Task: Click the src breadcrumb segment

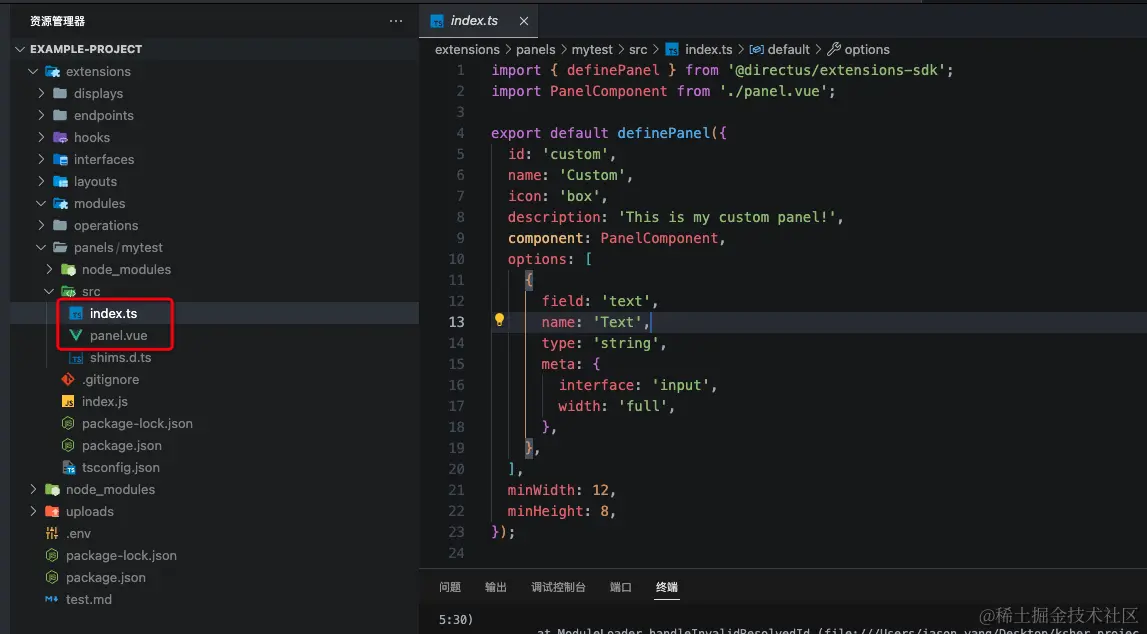Action: (638, 50)
